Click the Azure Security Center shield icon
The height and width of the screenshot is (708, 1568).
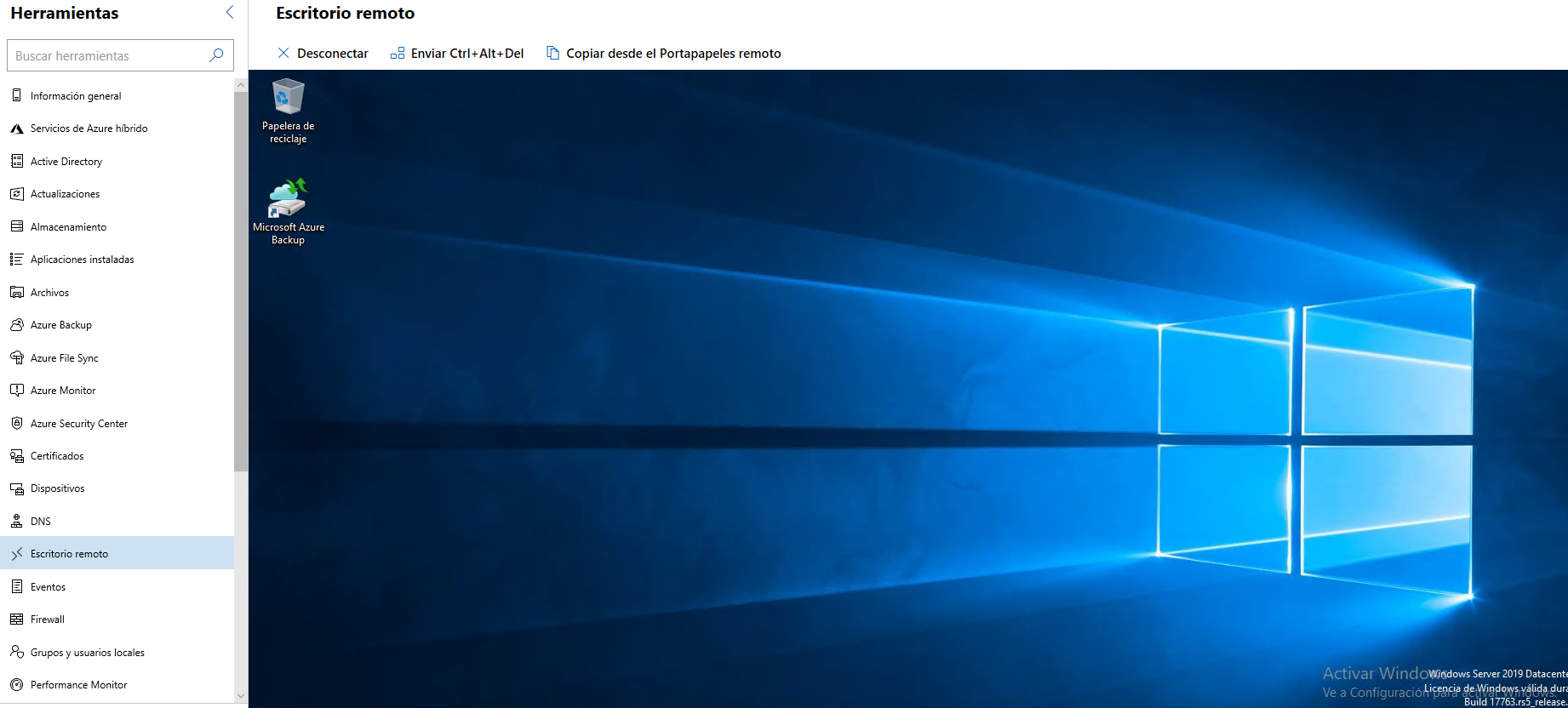tap(17, 423)
